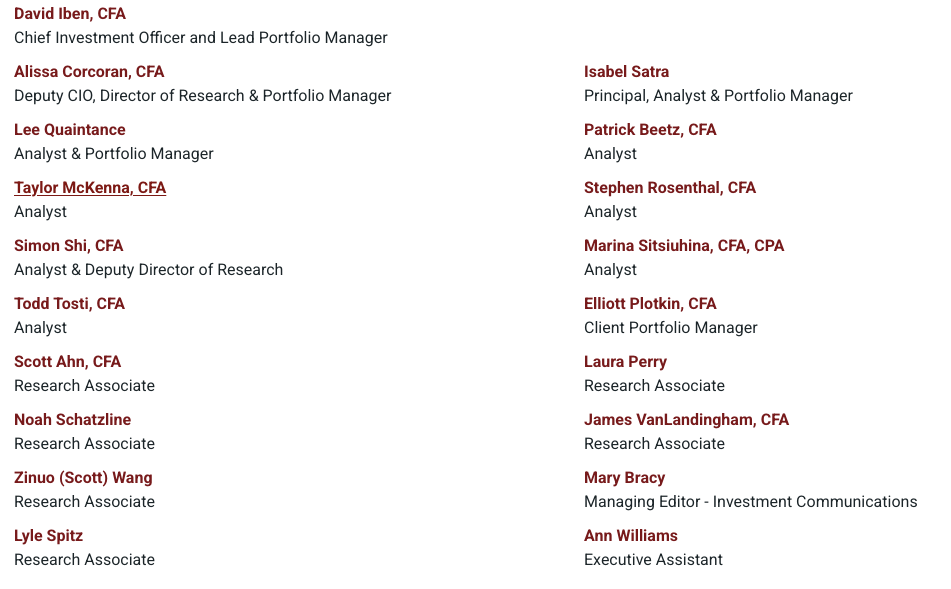
Task: Click Todd Tosti, CFA name
Action: 69,304
